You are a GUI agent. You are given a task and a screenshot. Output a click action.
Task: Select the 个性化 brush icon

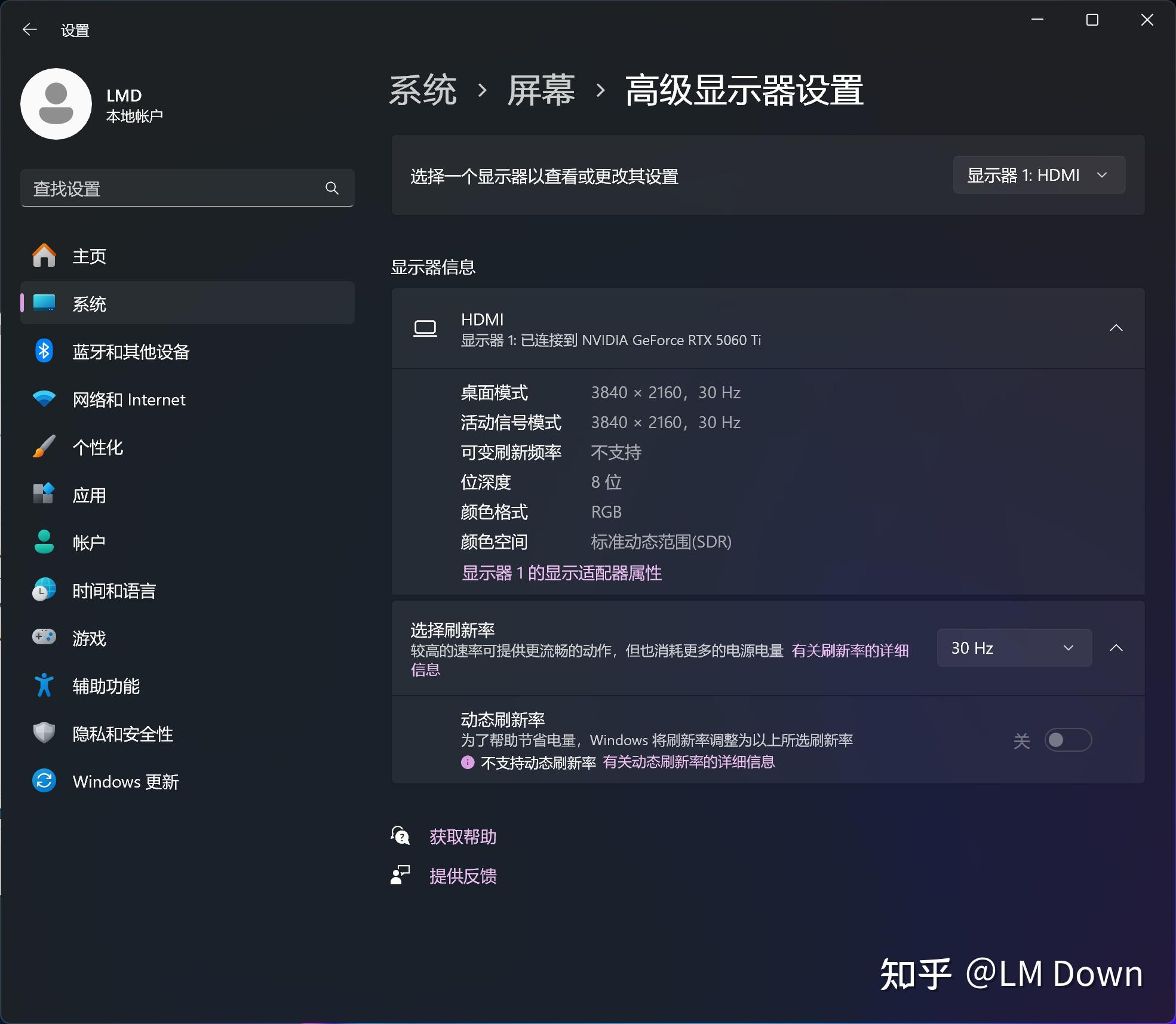44,447
